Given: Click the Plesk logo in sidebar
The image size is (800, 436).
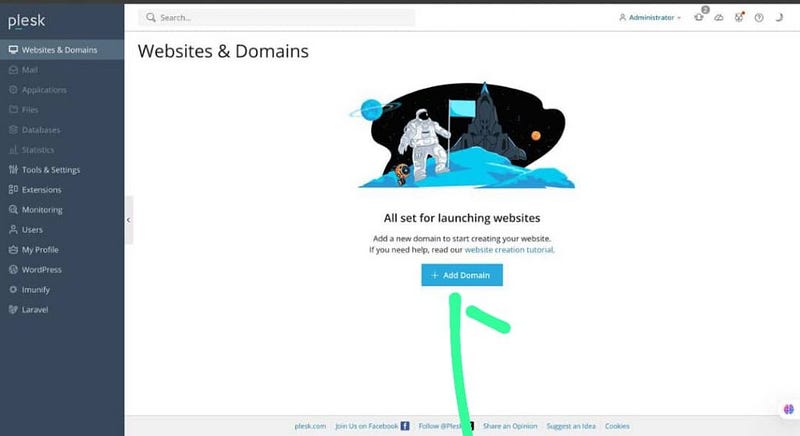Looking at the screenshot, I should coord(27,21).
